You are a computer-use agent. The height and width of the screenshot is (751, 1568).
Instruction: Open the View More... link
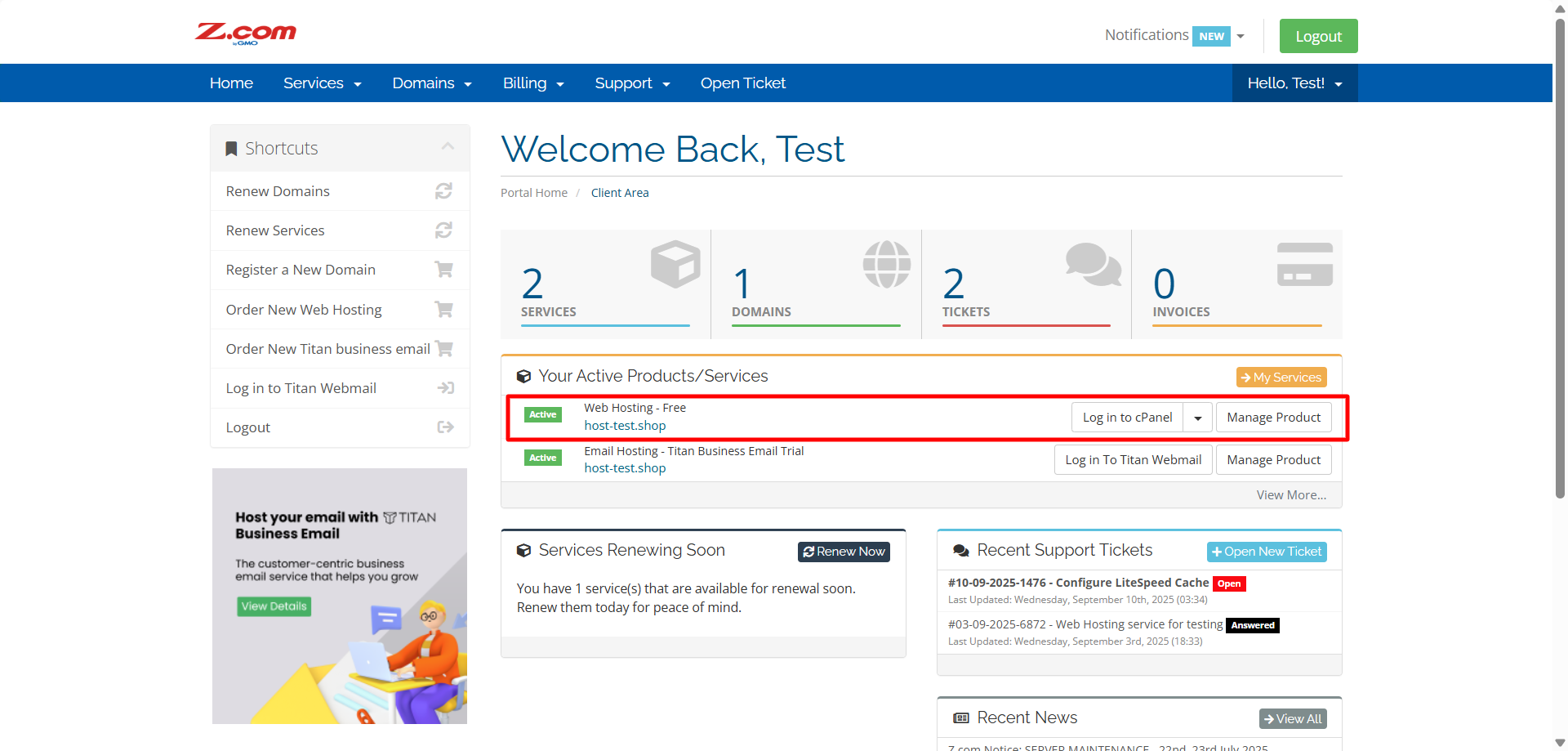point(1291,495)
